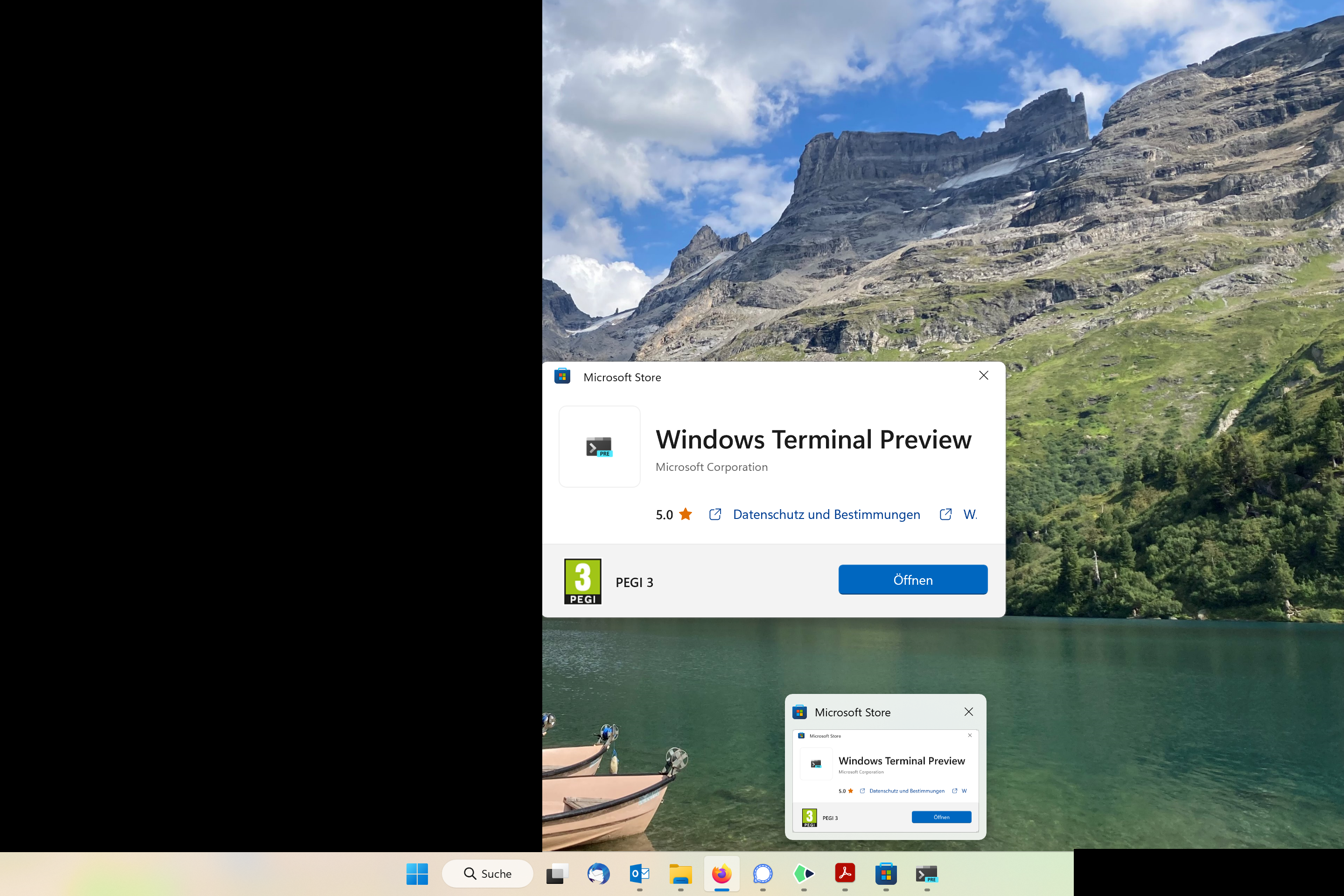Viewport: 1344px width, 896px height.
Task: Open Adobe Acrobat from the taskbar
Action: [845, 874]
